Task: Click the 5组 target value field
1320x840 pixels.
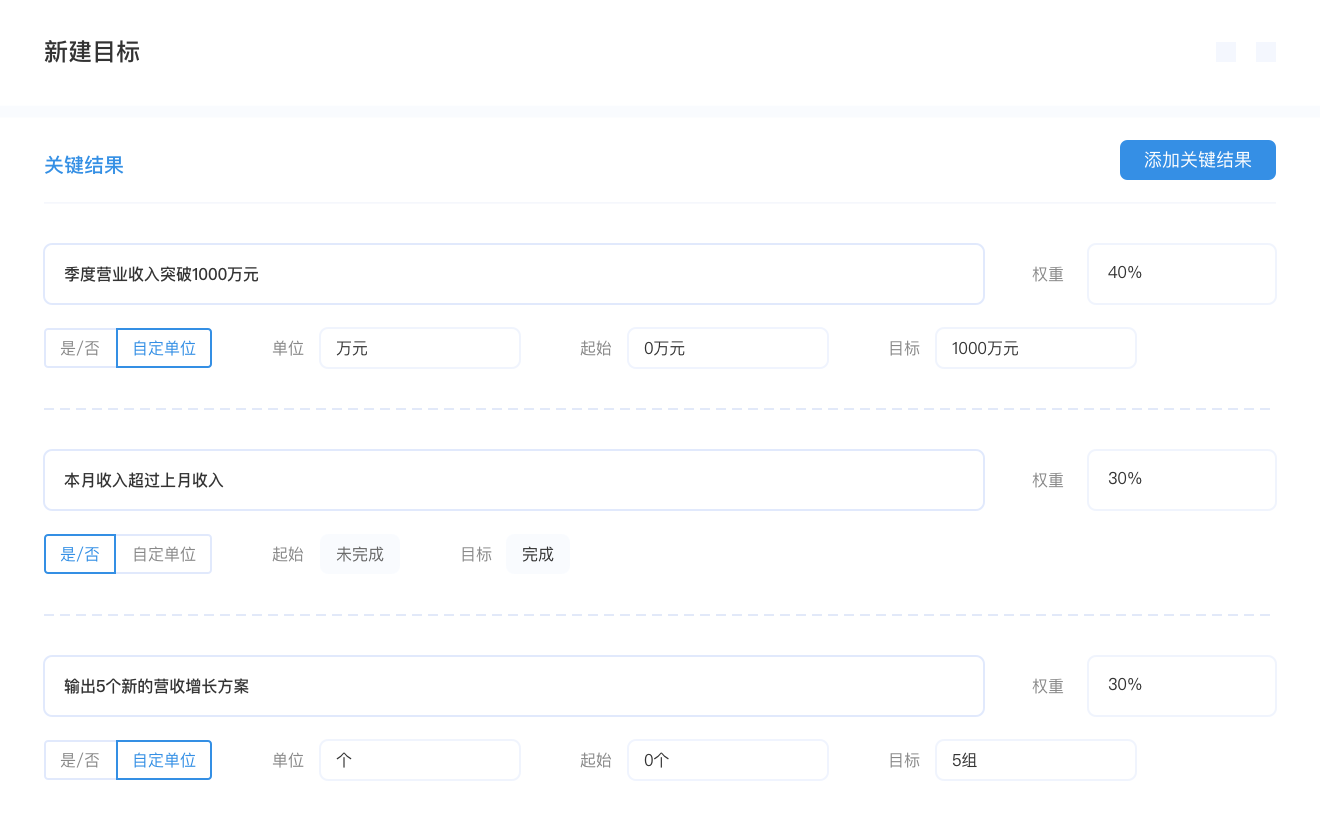Action: point(1036,760)
